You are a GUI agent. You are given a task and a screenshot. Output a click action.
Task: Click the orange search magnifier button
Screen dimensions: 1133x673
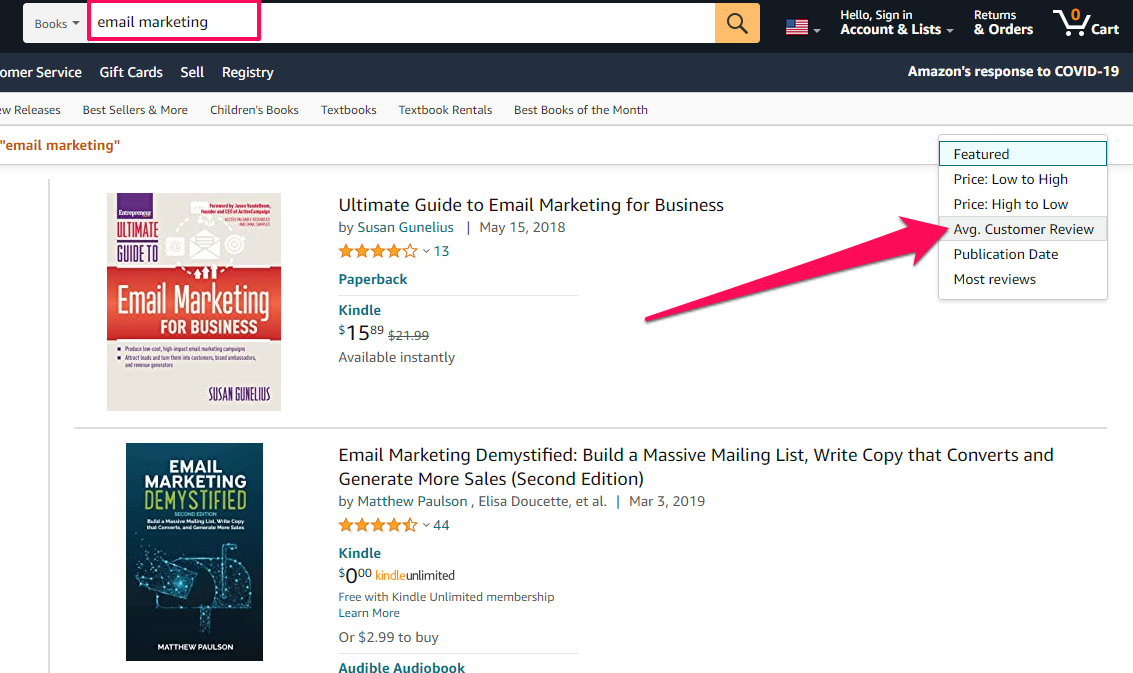pyautogui.click(x=737, y=23)
